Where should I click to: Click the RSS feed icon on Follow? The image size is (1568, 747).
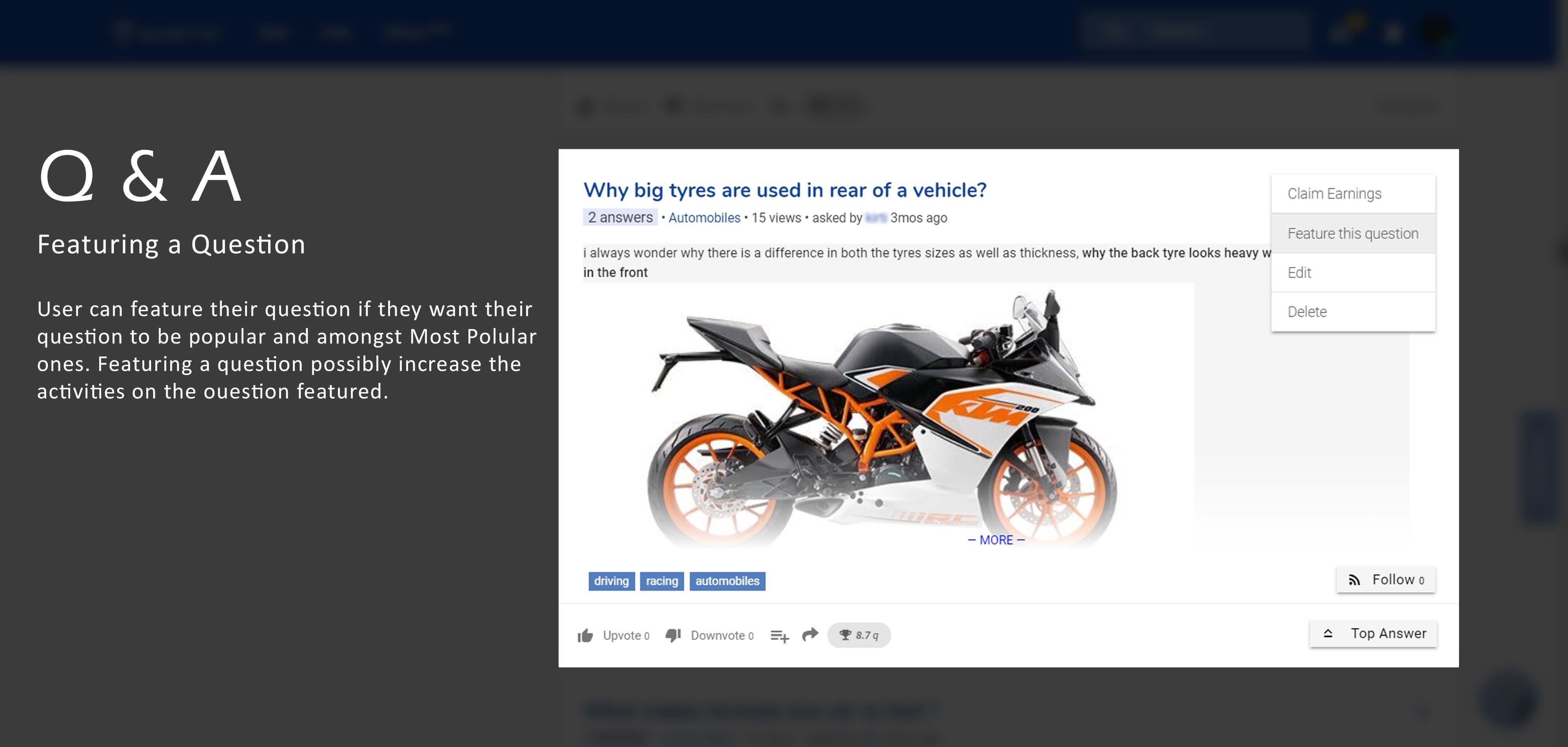[x=1354, y=580]
